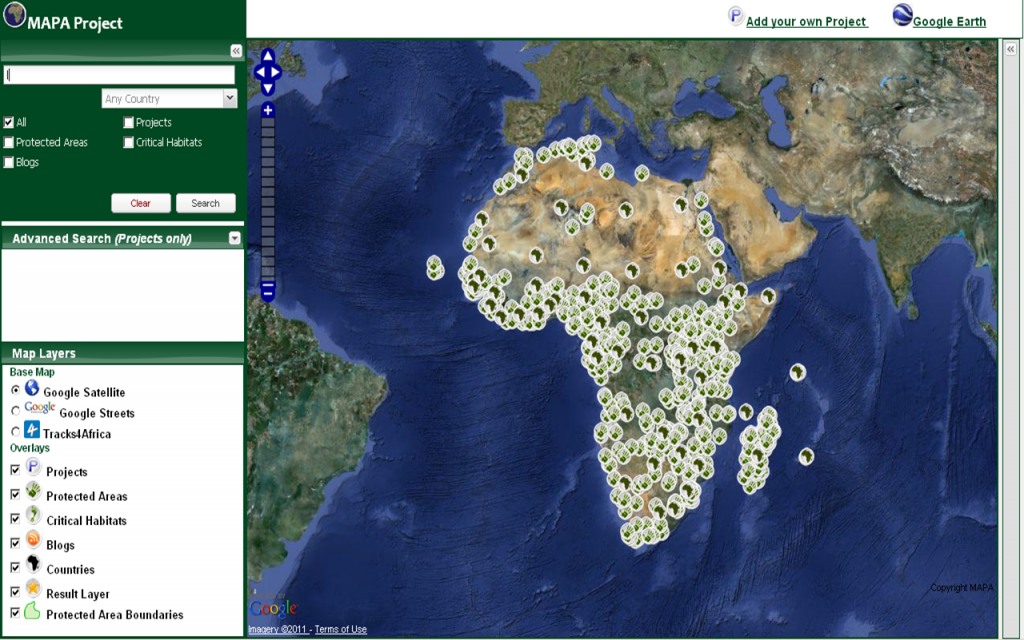The width and height of the screenshot is (1024, 640).
Task: Pan the map left with the arrow
Action: tap(259, 72)
